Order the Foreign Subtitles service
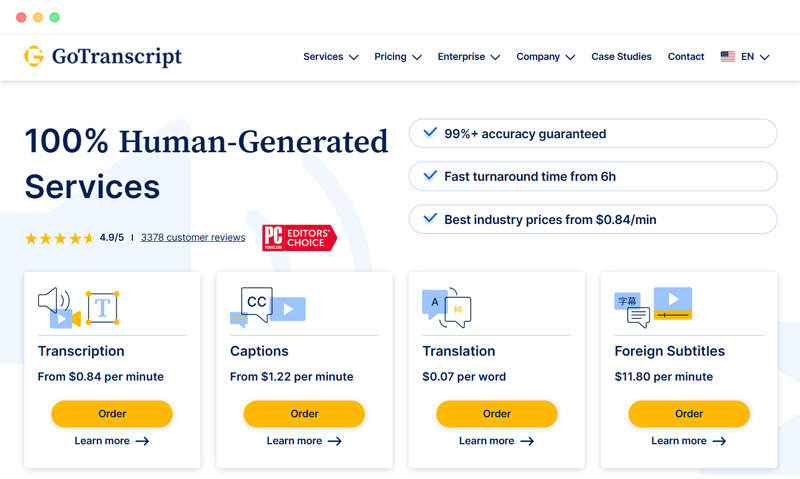Image resolution: width=800 pixels, height=479 pixels. (689, 414)
